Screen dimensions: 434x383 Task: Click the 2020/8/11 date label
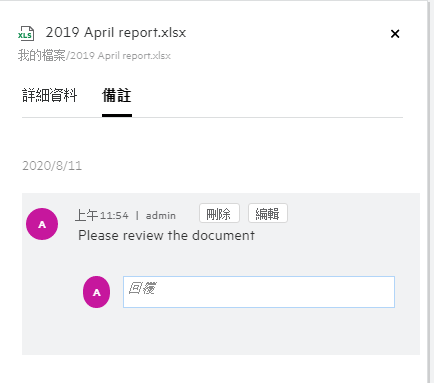(52, 166)
